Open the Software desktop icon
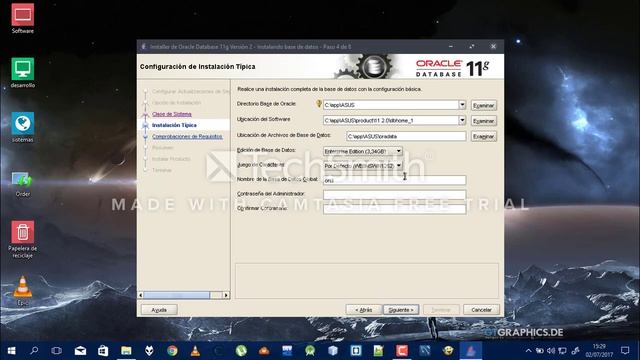Image resolution: width=640 pixels, height=360 pixels. 22,18
